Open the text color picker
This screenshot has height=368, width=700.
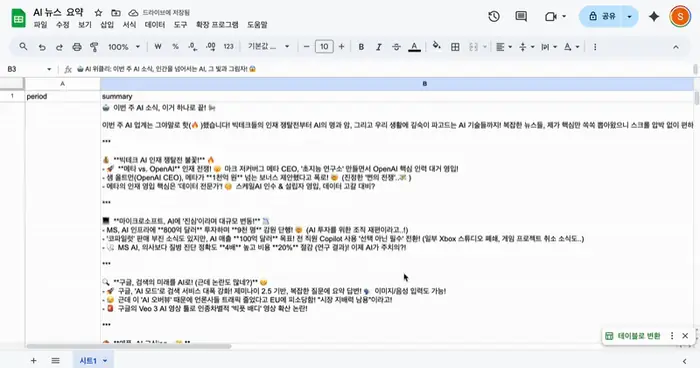click(x=414, y=47)
